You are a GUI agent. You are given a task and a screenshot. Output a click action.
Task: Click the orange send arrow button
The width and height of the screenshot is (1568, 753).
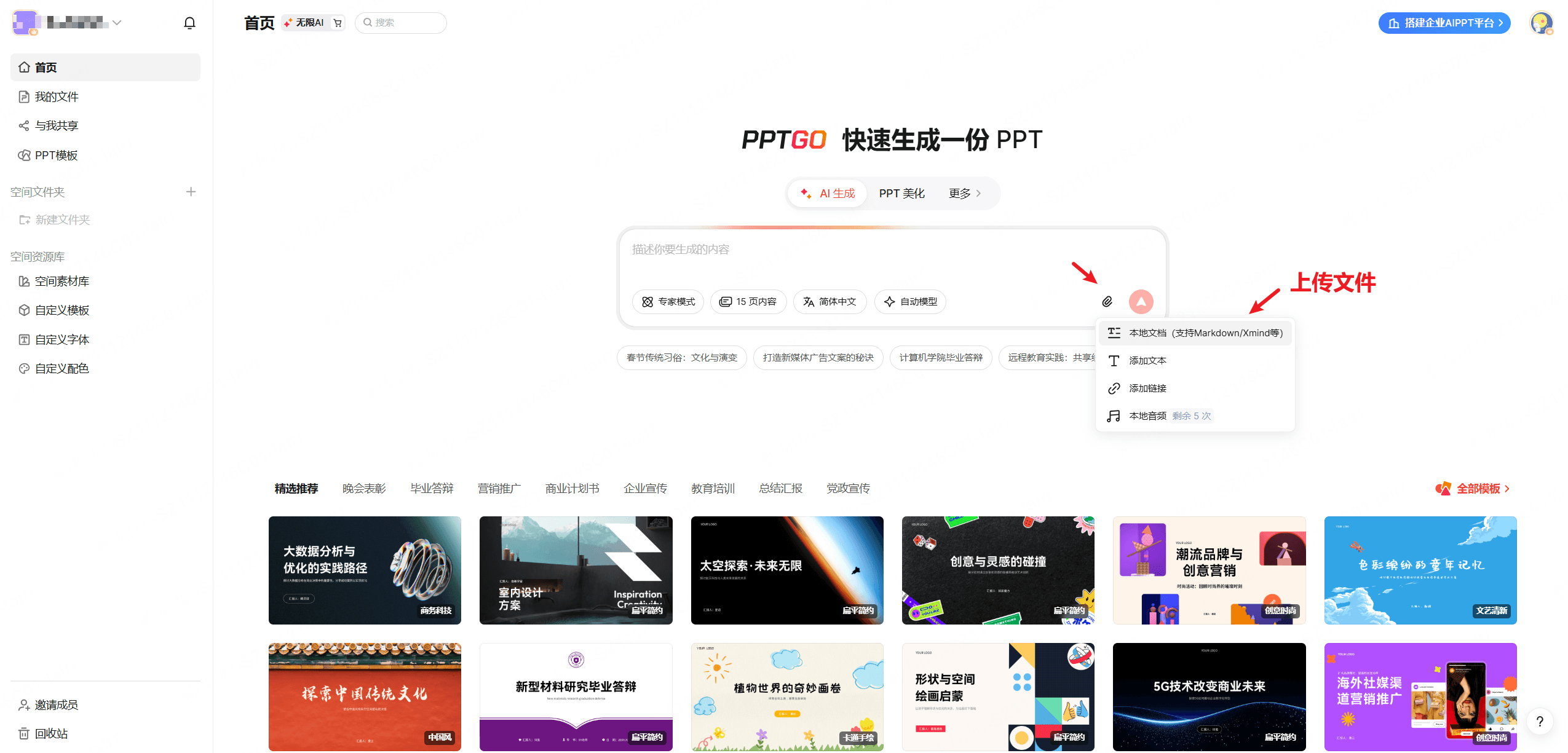coord(1141,301)
